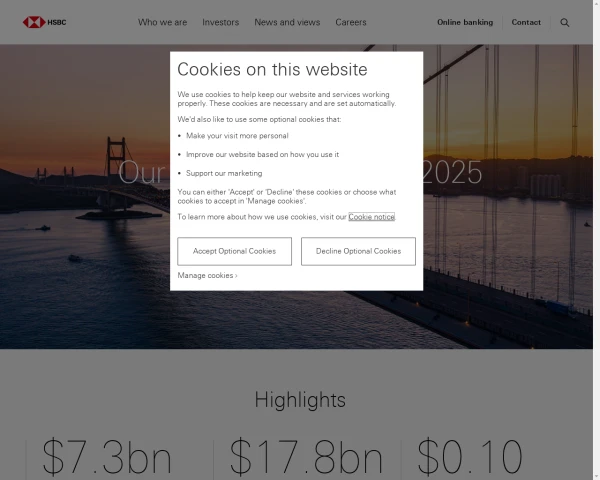Viewport: 600px width, 480px height.
Task: Decline Optional Cookies
Action: click(x=358, y=251)
